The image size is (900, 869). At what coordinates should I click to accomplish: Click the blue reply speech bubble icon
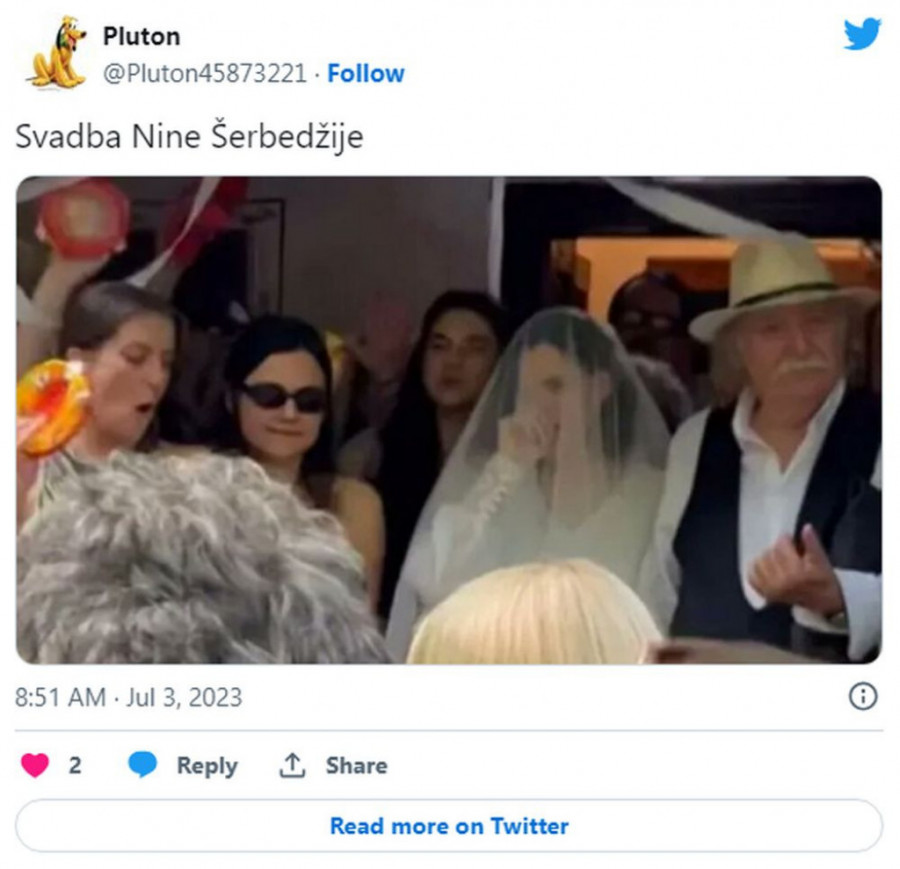click(142, 765)
